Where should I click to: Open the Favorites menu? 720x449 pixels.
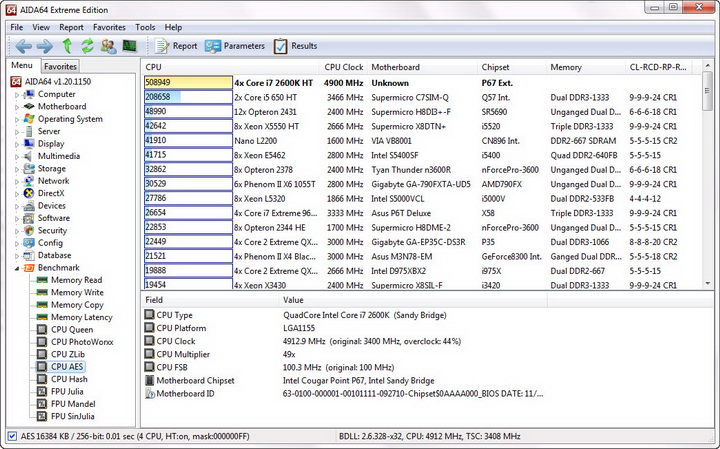click(x=109, y=27)
